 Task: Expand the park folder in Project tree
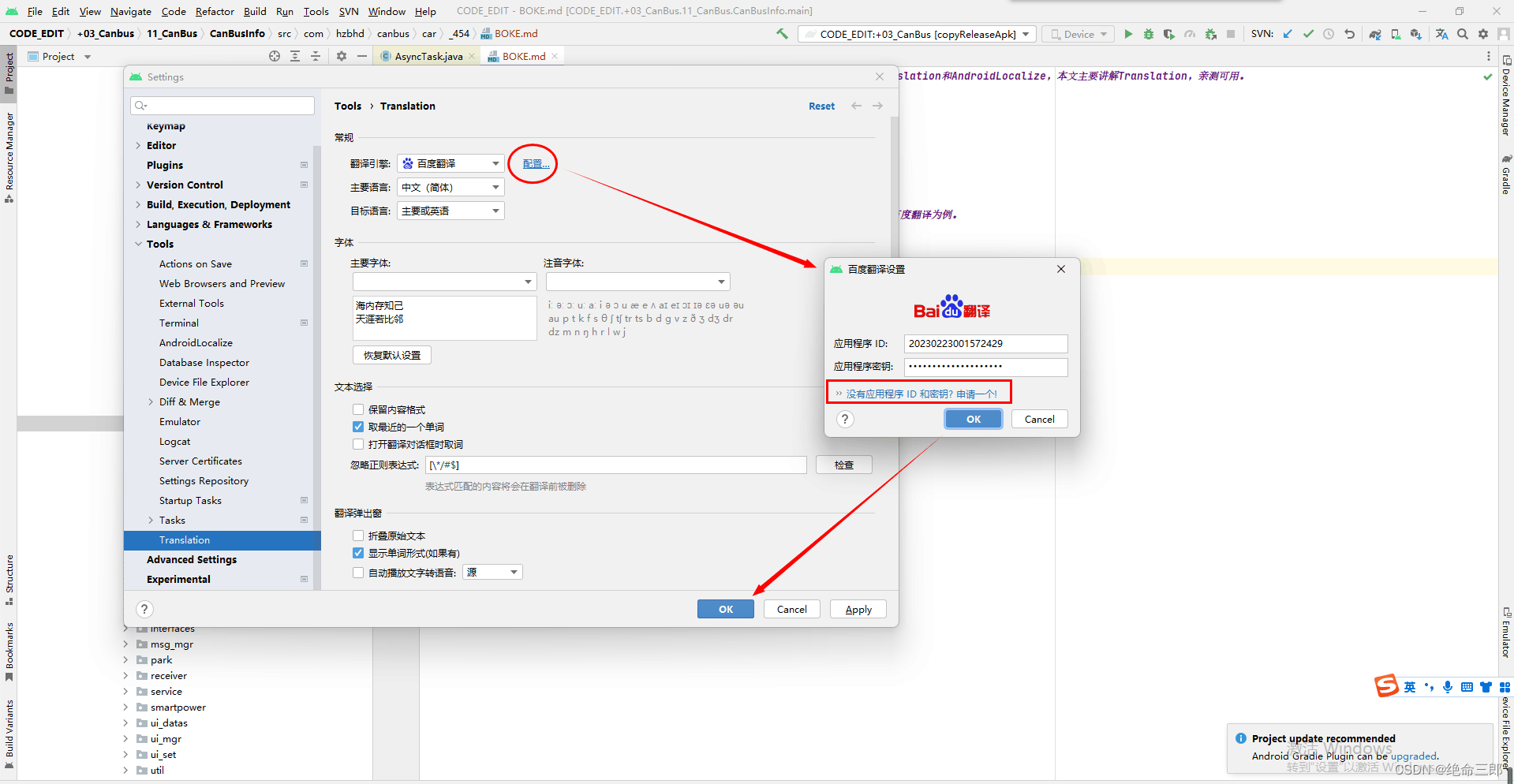click(125, 660)
